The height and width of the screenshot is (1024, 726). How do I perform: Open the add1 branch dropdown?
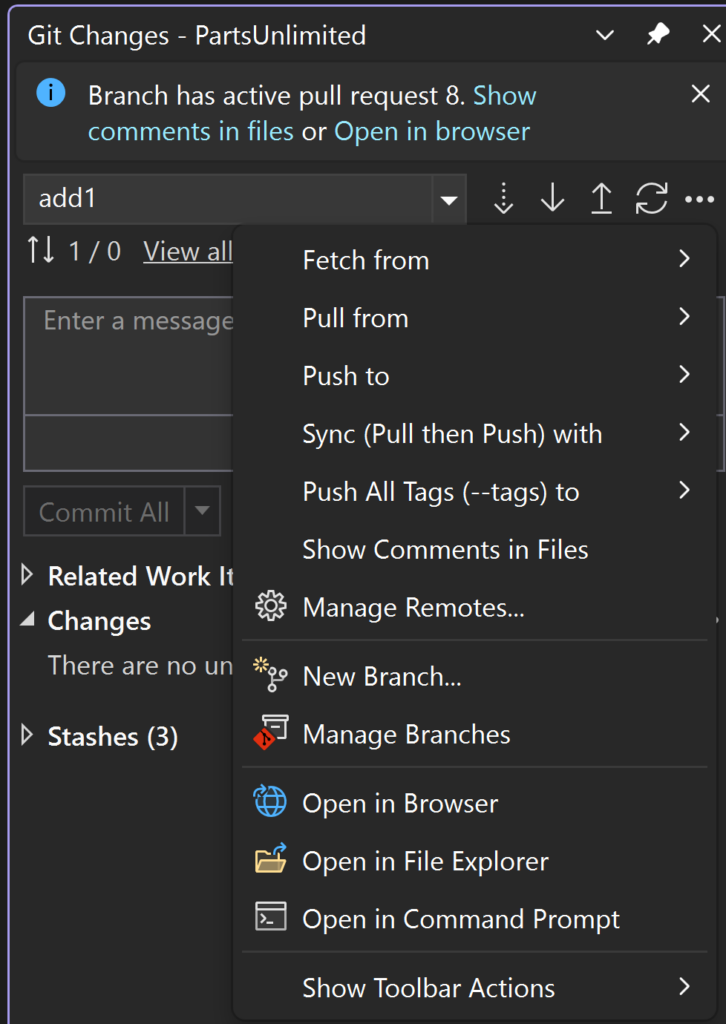point(448,198)
